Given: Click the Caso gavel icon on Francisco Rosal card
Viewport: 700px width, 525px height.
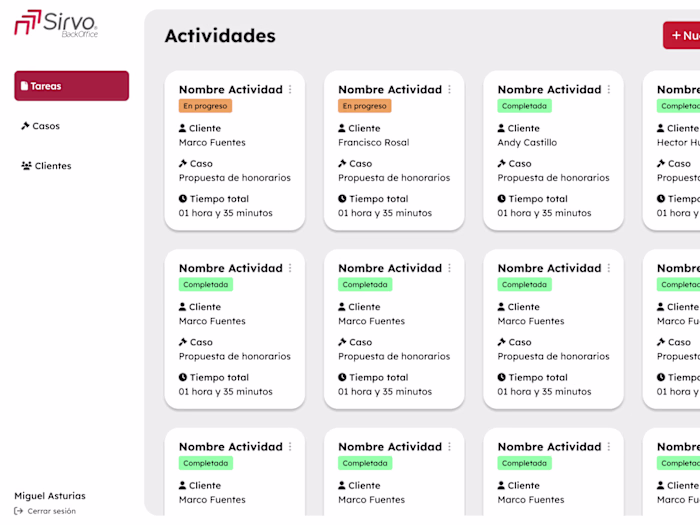Looking at the screenshot, I should [342, 164].
